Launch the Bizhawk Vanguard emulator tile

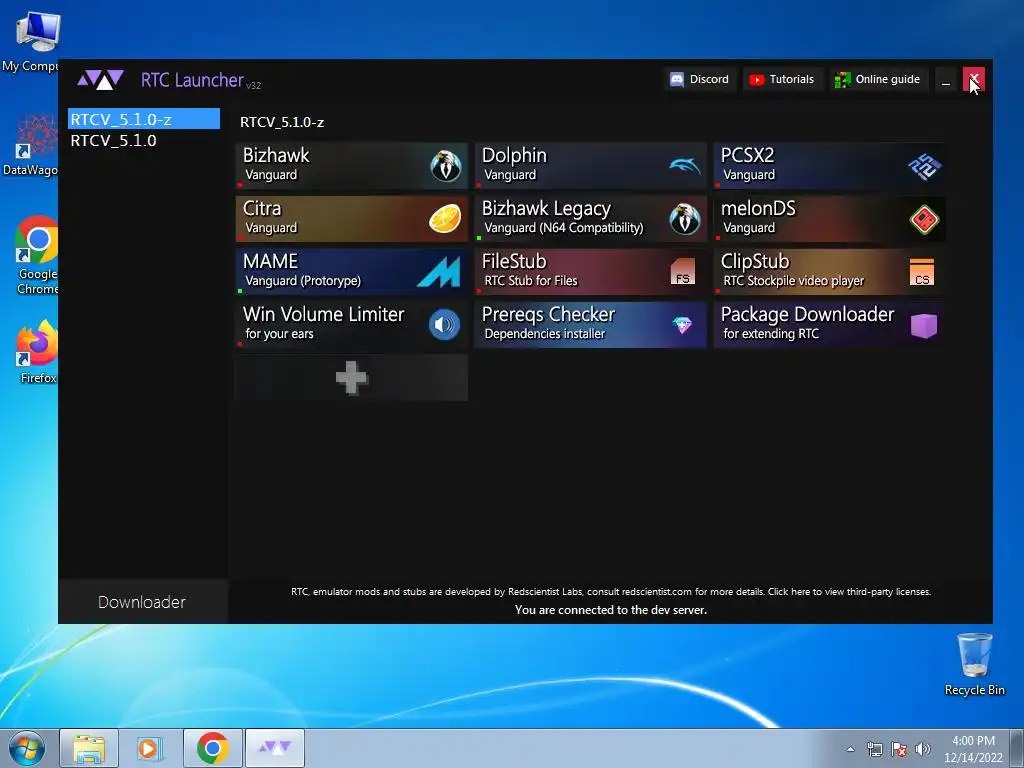tap(351, 166)
